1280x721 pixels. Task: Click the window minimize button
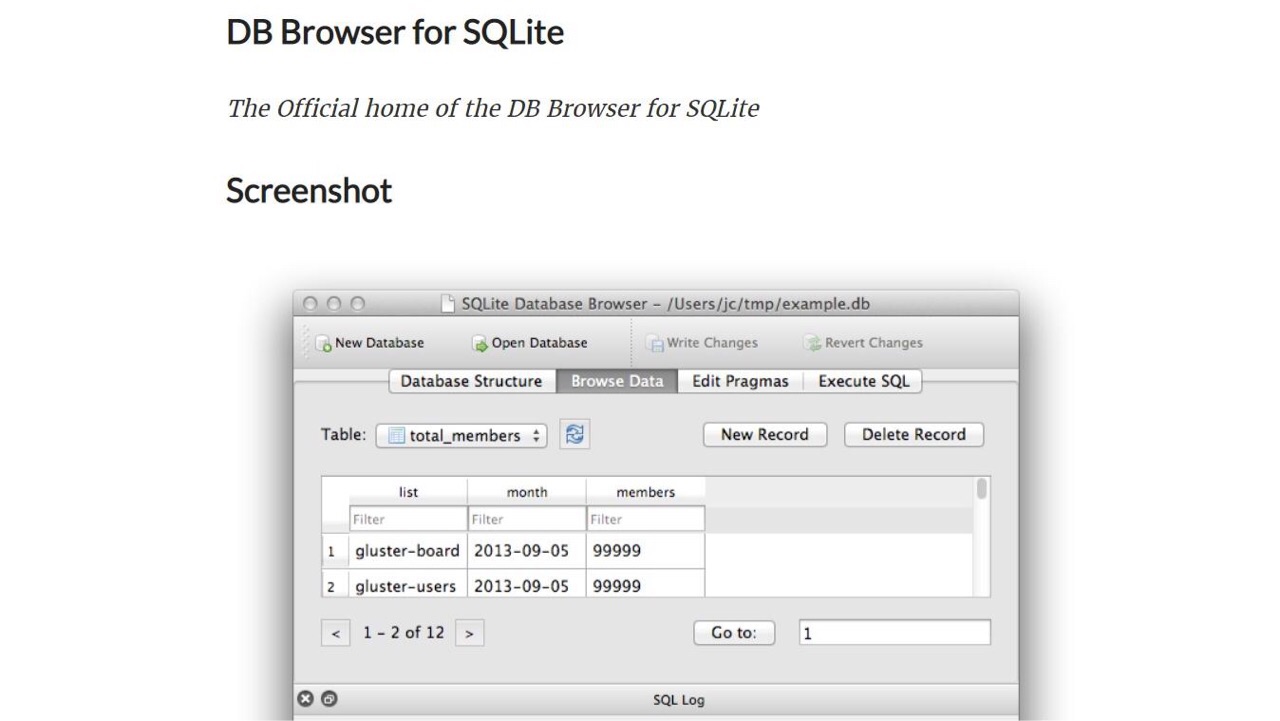(334, 303)
